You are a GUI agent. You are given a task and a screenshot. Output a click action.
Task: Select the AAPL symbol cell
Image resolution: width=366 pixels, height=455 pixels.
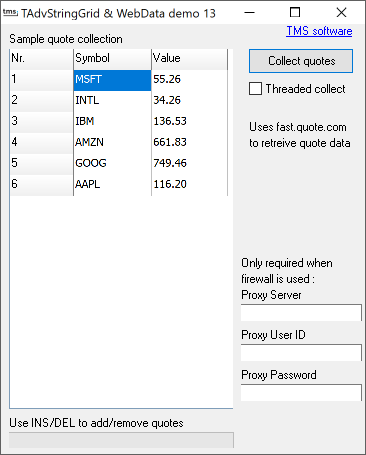112,185
